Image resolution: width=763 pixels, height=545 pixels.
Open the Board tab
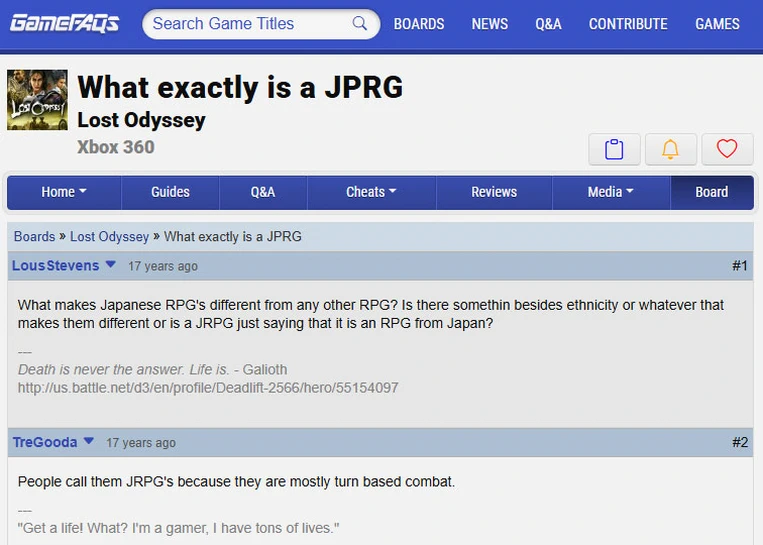tap(711, 192)
